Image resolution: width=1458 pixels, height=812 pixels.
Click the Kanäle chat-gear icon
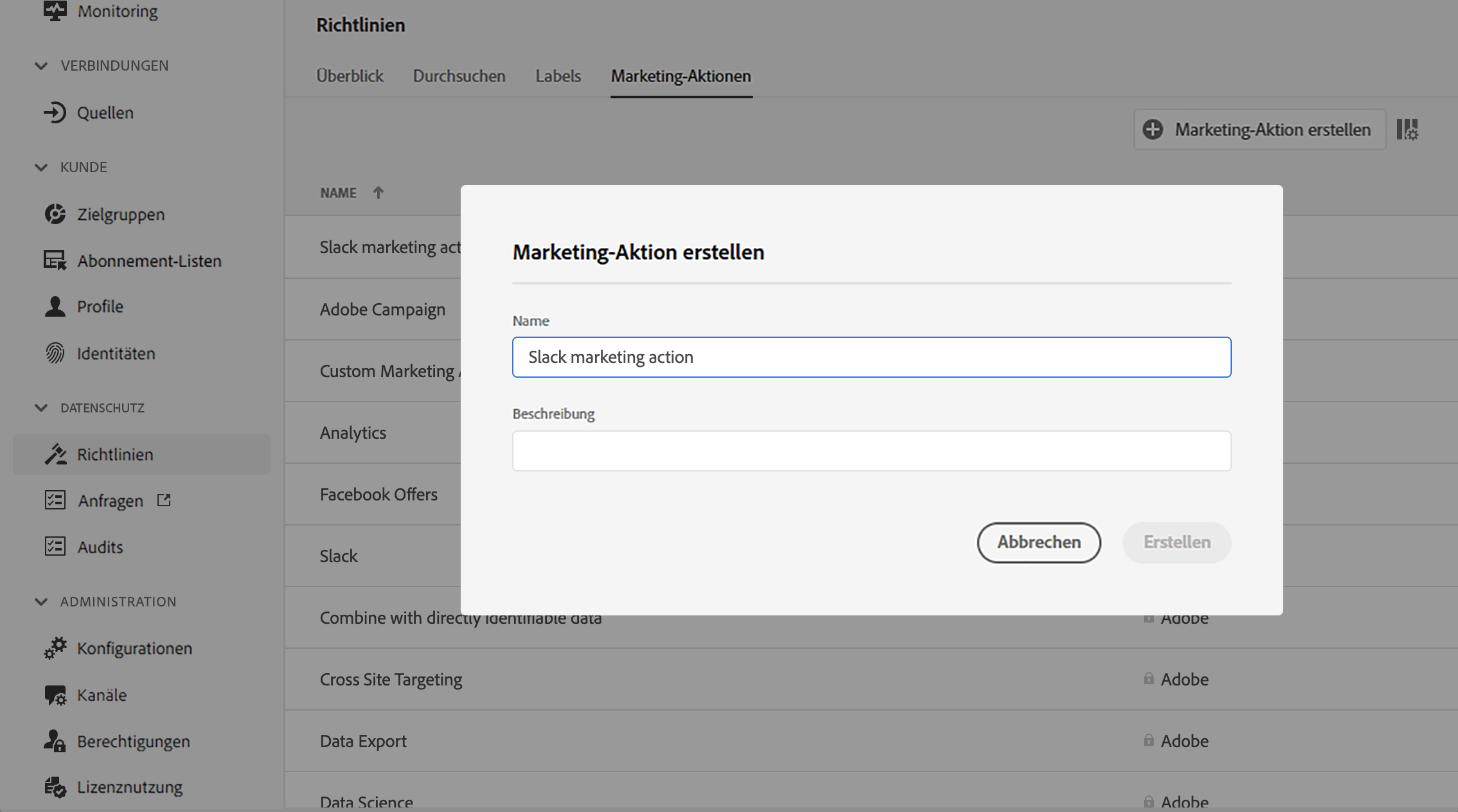pyautogui.click(x=55, y=695)
